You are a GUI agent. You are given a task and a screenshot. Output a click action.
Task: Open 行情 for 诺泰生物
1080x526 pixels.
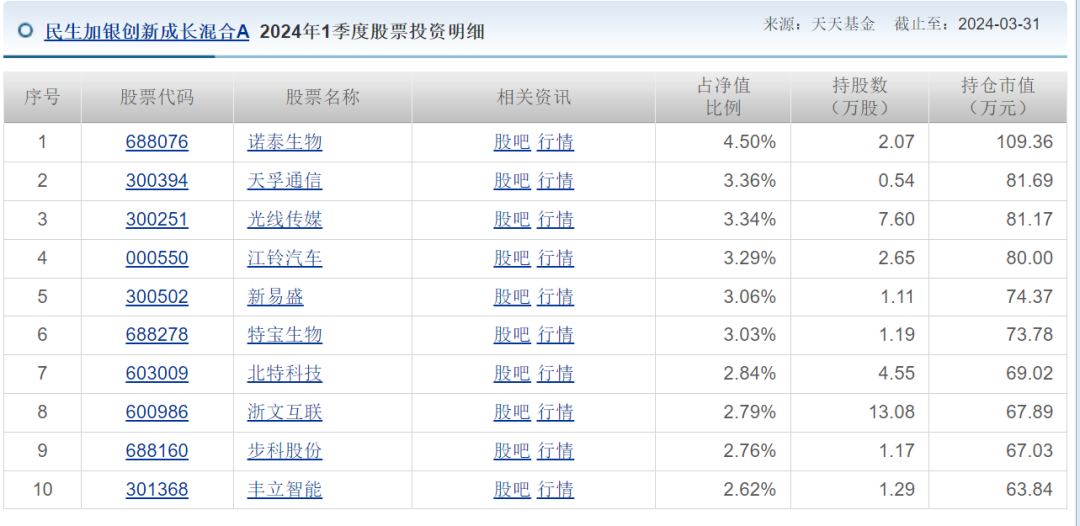point(555,143)
